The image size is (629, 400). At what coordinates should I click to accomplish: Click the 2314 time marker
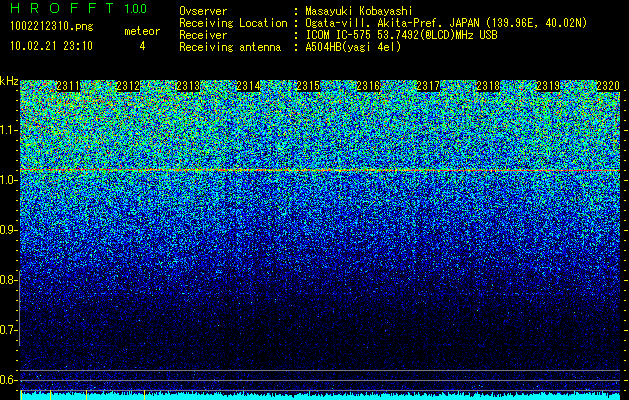click(x=248, y=86)
